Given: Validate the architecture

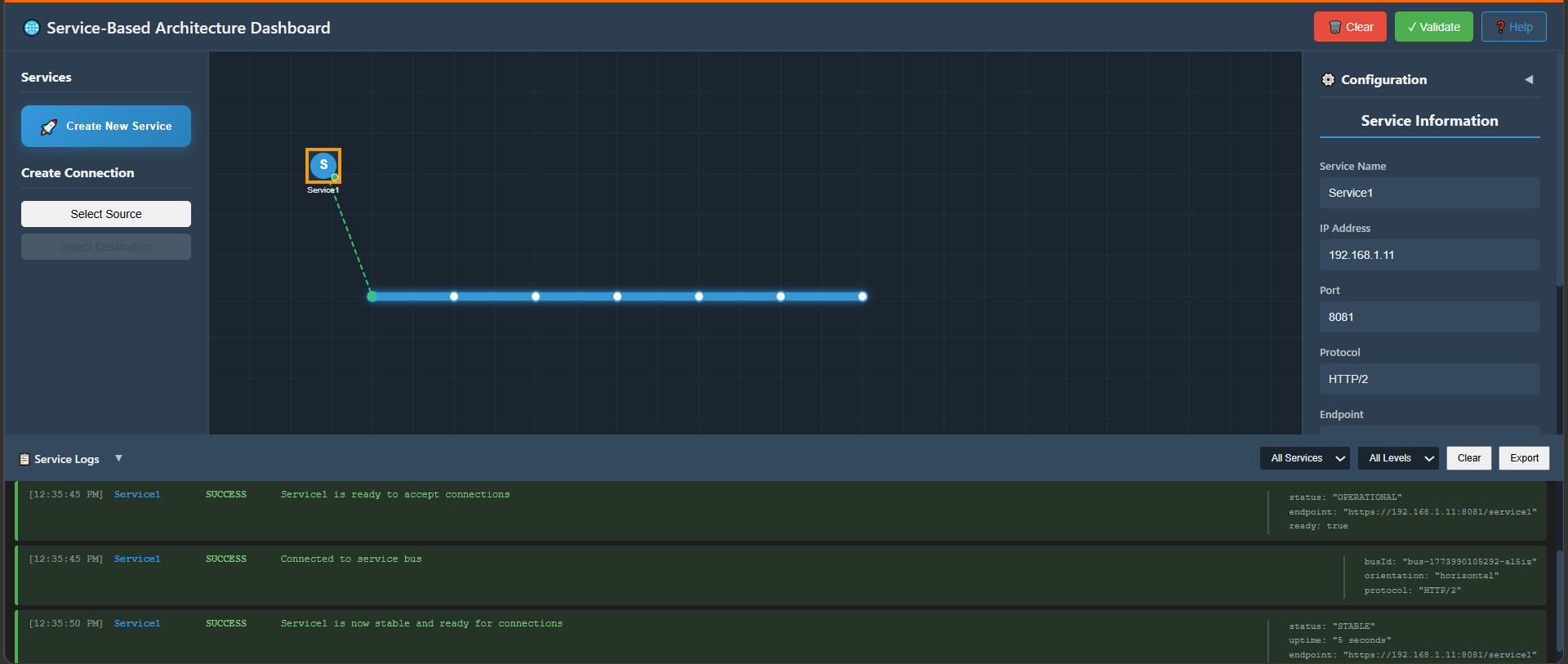Looking at the screenshot, I should 1433,27.
